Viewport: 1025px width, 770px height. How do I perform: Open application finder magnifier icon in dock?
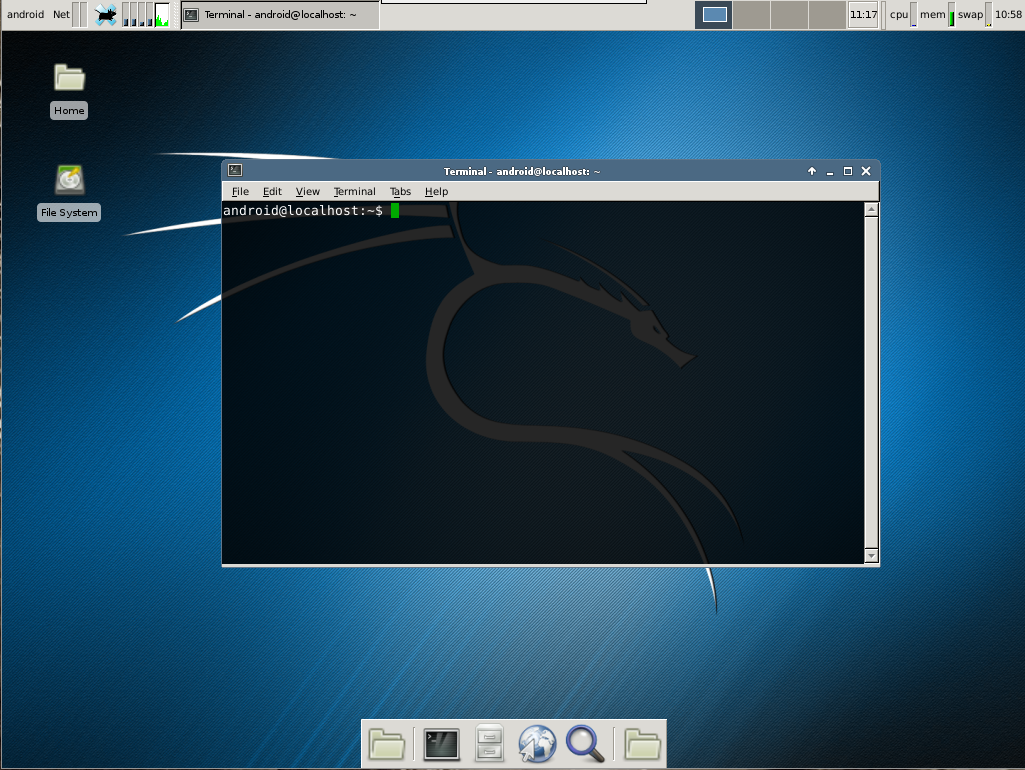pyautogui.click(x=585, y=744)
